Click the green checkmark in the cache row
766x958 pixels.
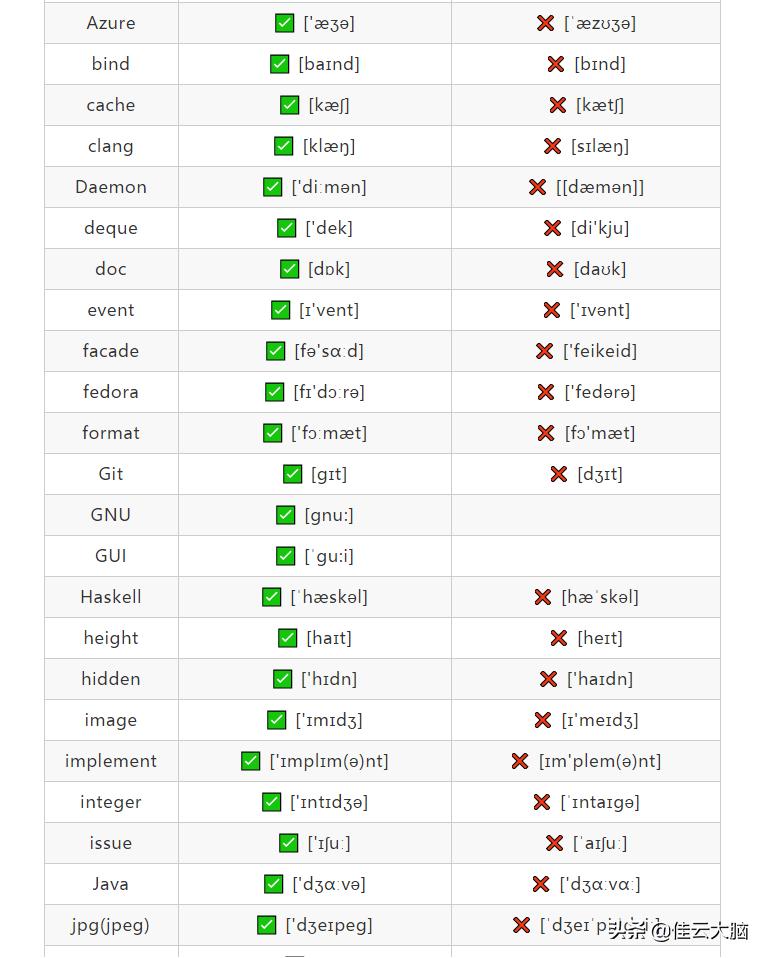point(290,105)
